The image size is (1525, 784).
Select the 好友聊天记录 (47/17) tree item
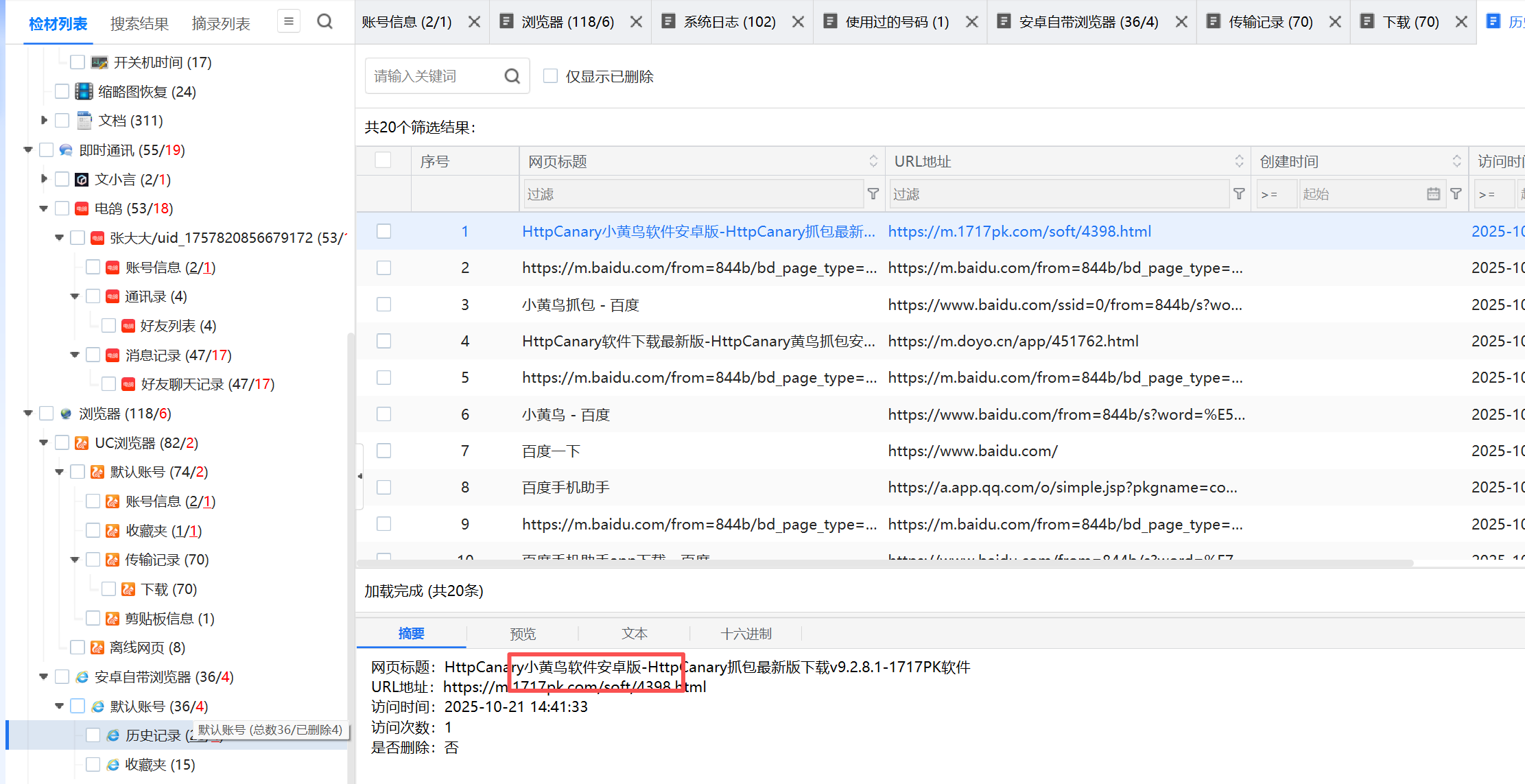[207, 384]
